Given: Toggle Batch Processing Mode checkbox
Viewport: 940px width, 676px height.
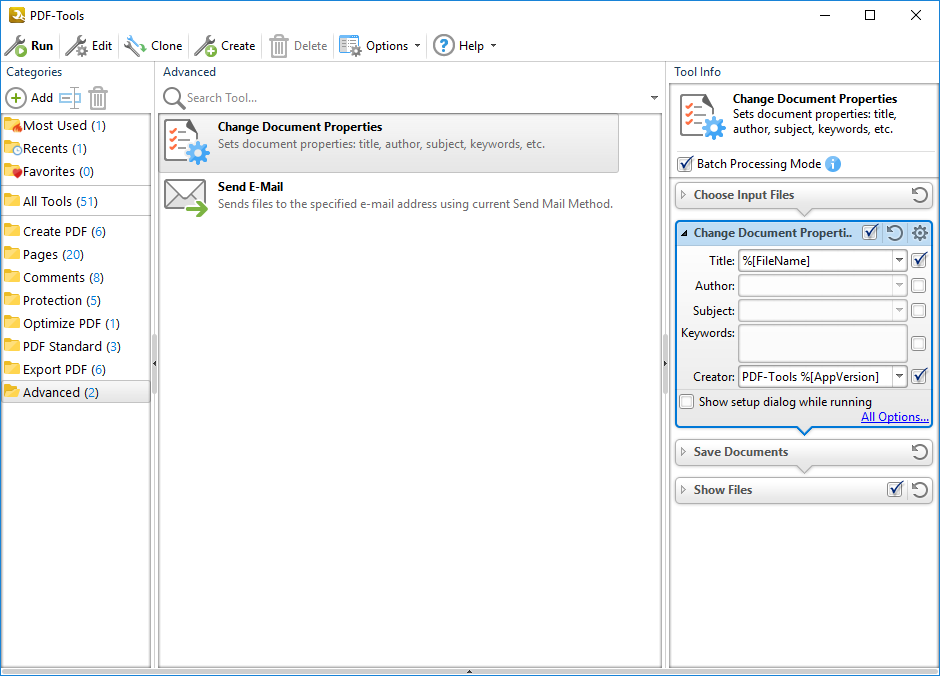Looking at the screenshot, I should (x=685, y=164).
